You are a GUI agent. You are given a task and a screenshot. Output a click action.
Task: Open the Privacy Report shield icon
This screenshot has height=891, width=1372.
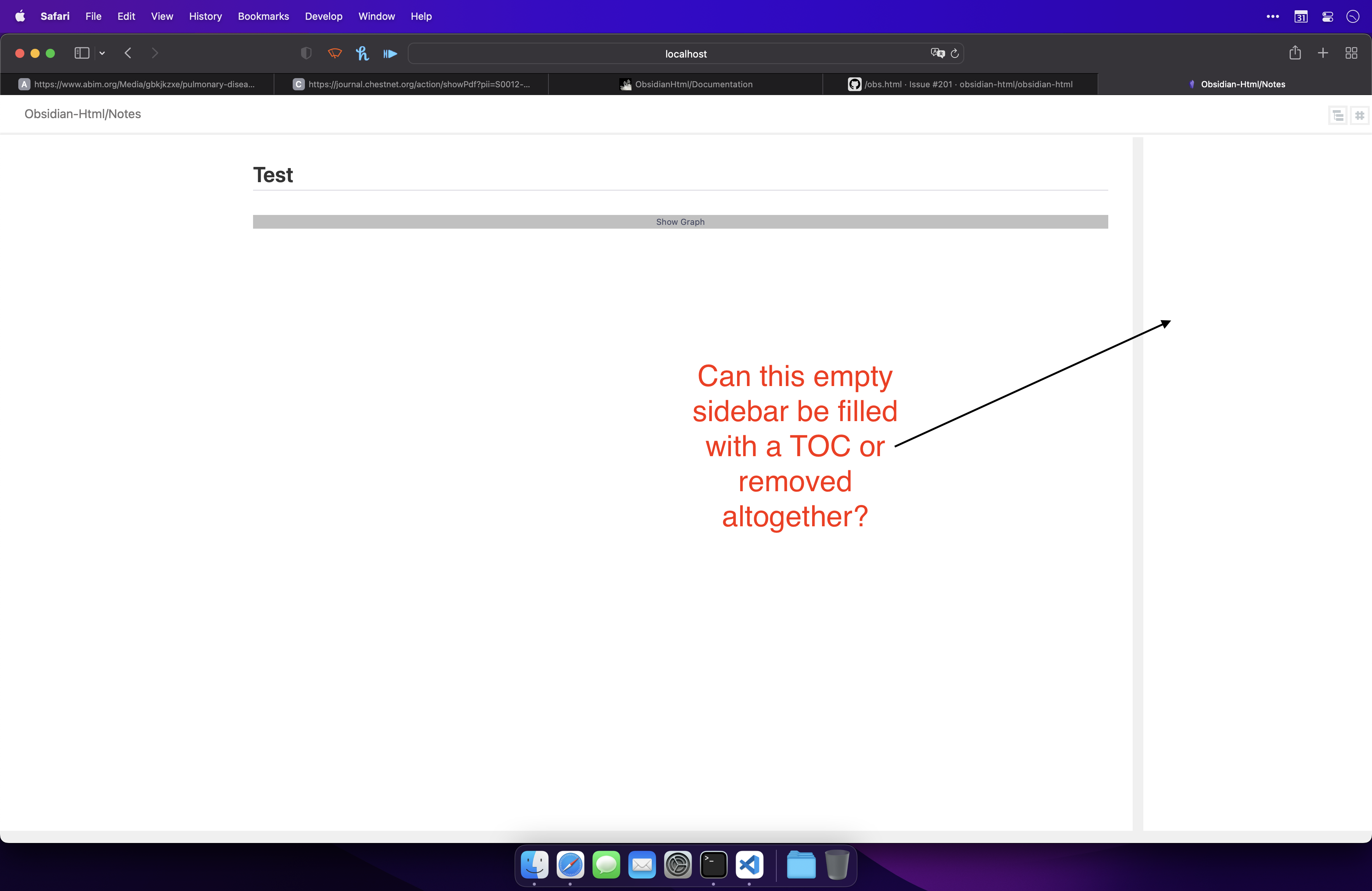tap(306, 53)
